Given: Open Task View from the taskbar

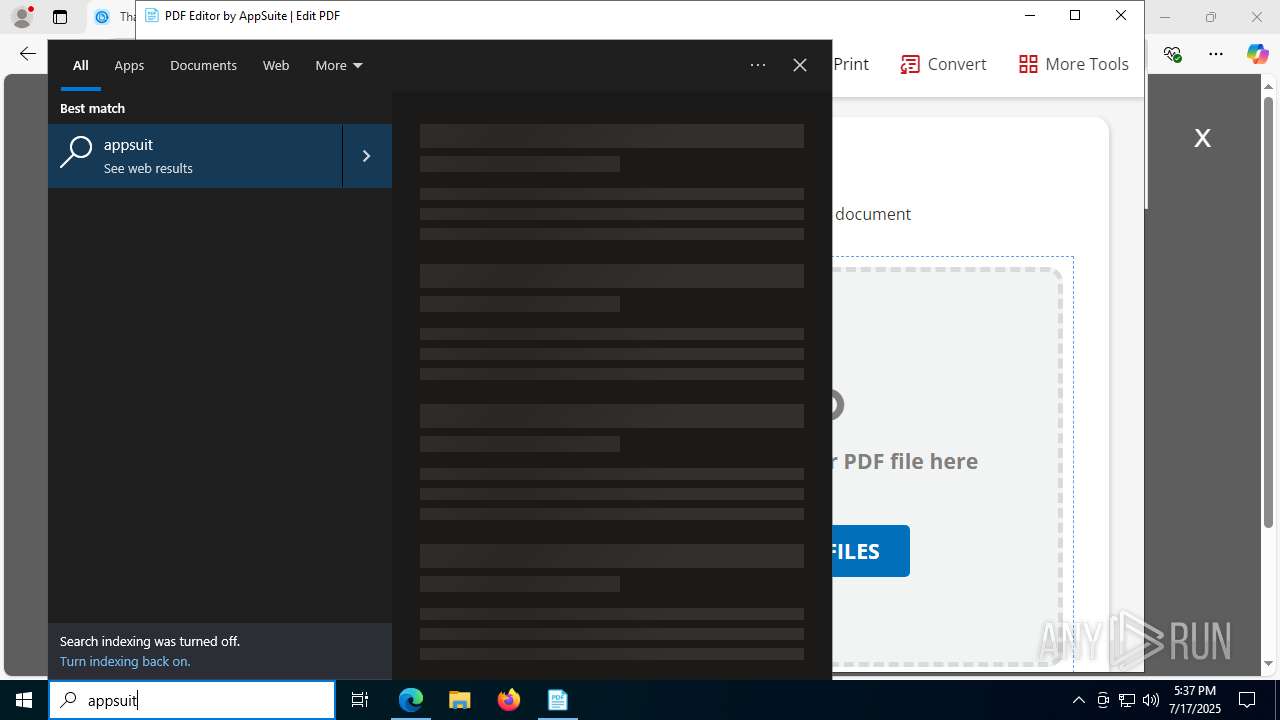Looking at the screenshot, I should 360,700.
